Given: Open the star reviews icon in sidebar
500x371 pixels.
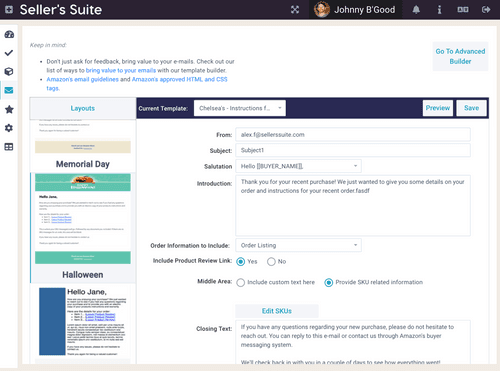Looking at the screenshot, I should coord(9,109).
